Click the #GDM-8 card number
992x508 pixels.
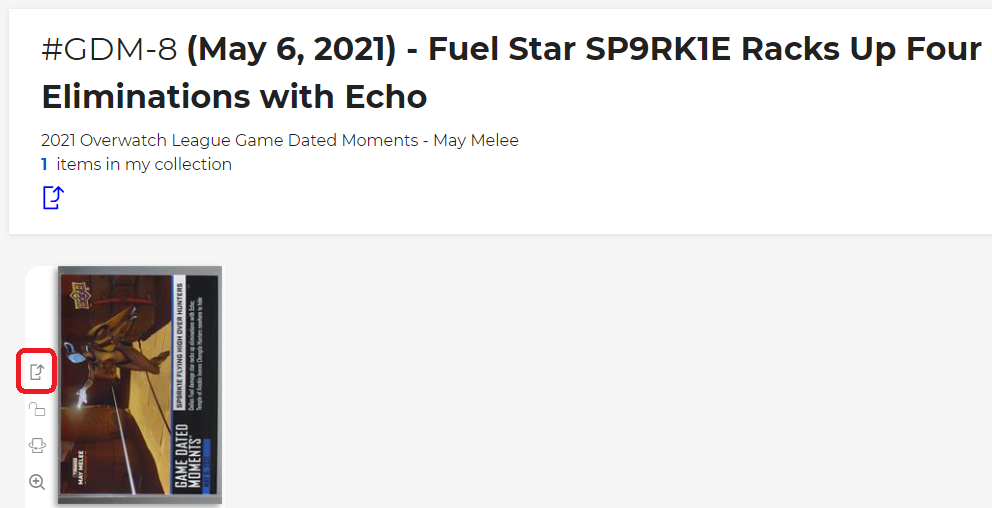(109, 50)
